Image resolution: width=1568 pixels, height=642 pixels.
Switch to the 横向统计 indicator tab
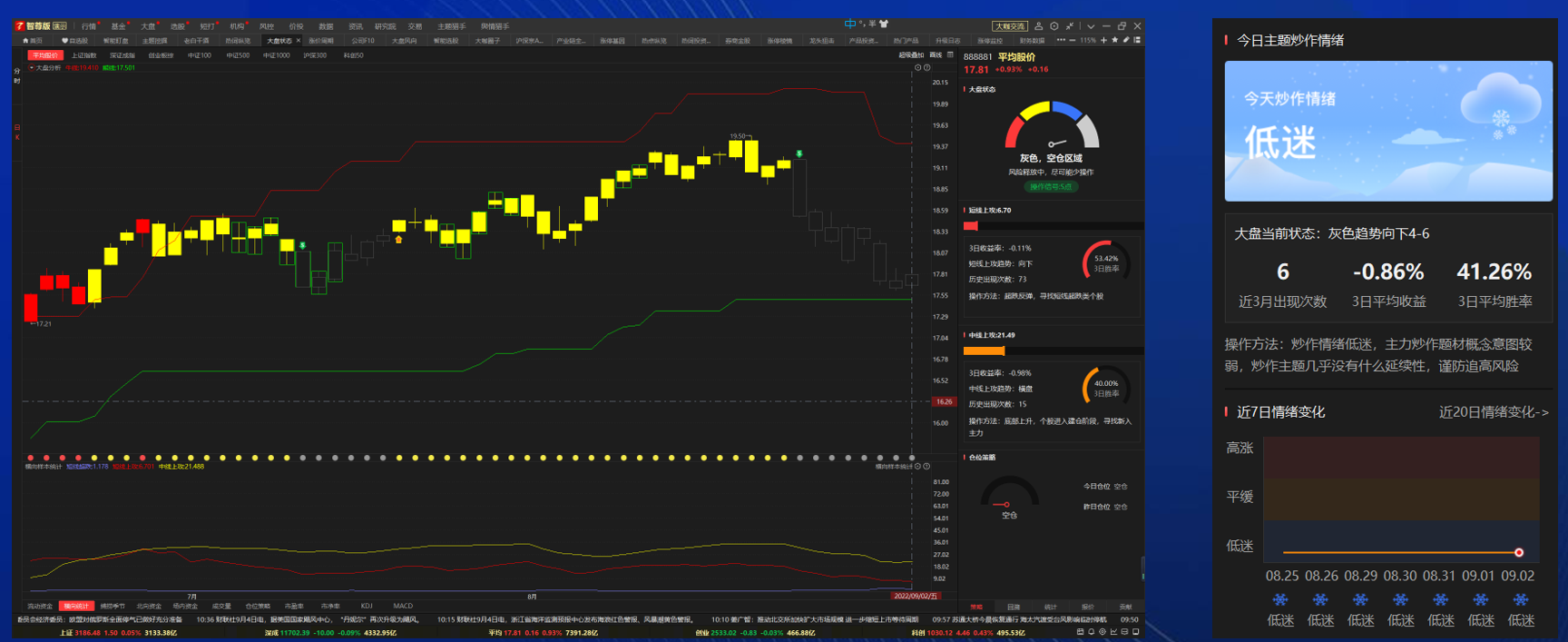click(76, 606)
